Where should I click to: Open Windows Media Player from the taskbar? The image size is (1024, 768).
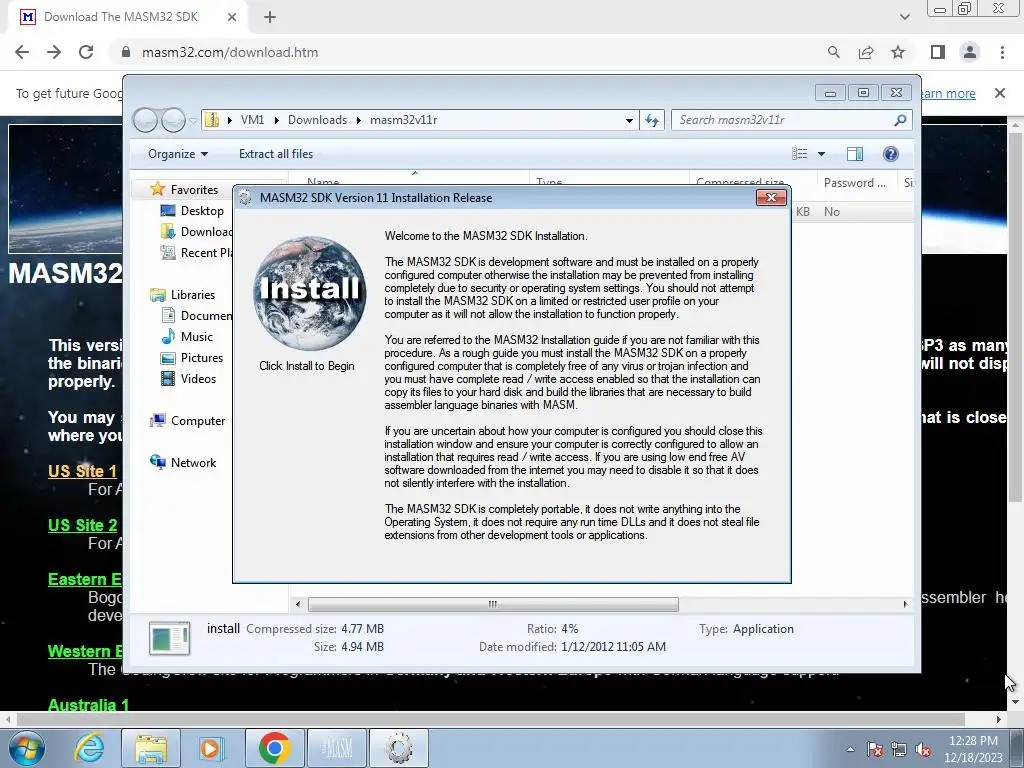211,748
